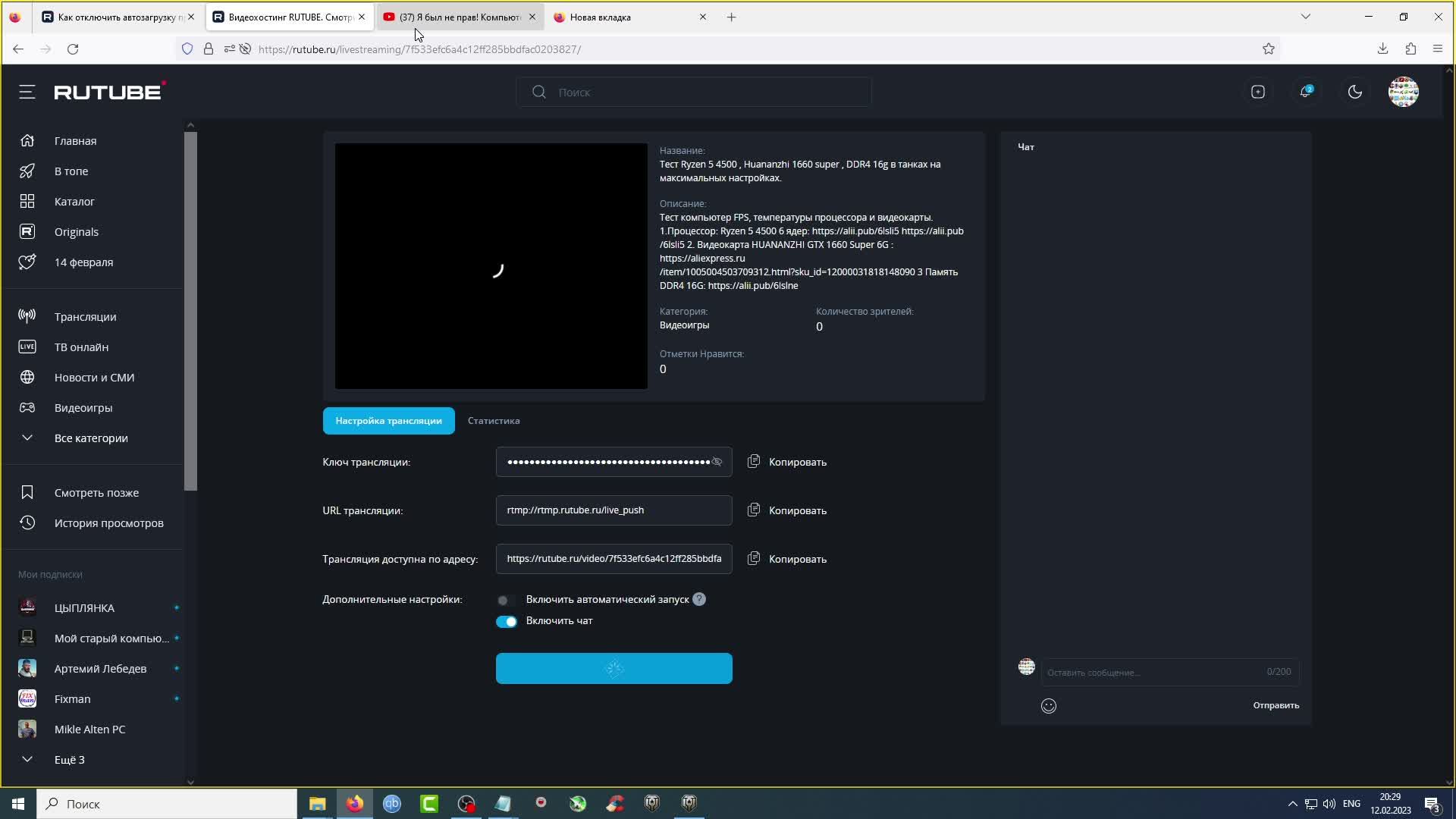1456x819 pixels.
Task: Show the hidden stream key
Action: click(x=717, y=462)
